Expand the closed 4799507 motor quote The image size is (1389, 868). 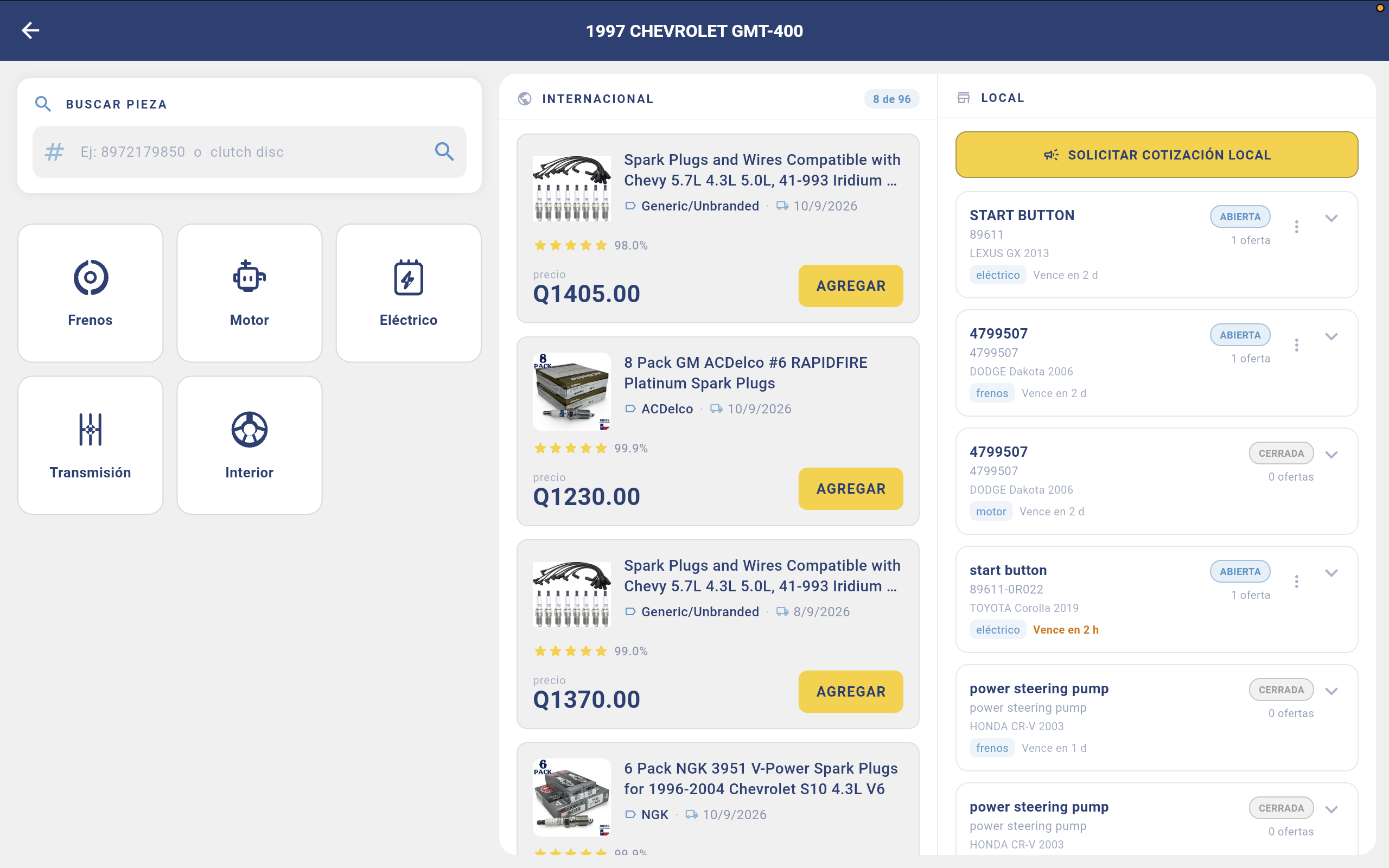tap(1331, 455)
